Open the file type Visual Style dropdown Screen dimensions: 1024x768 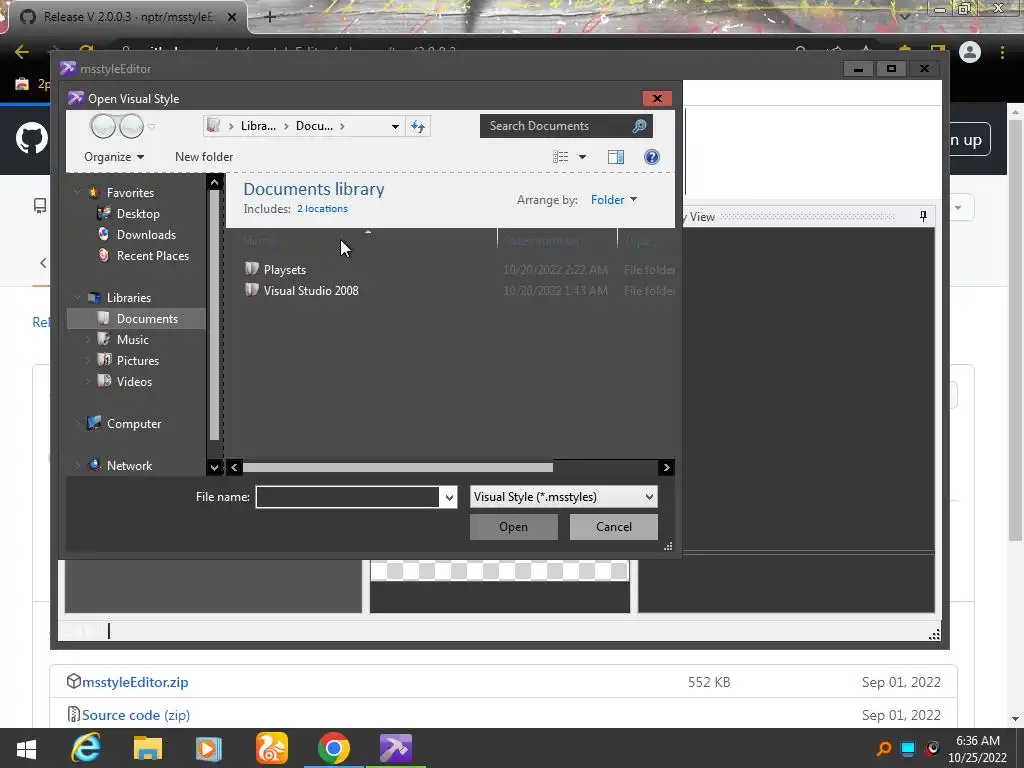[564, 497]
